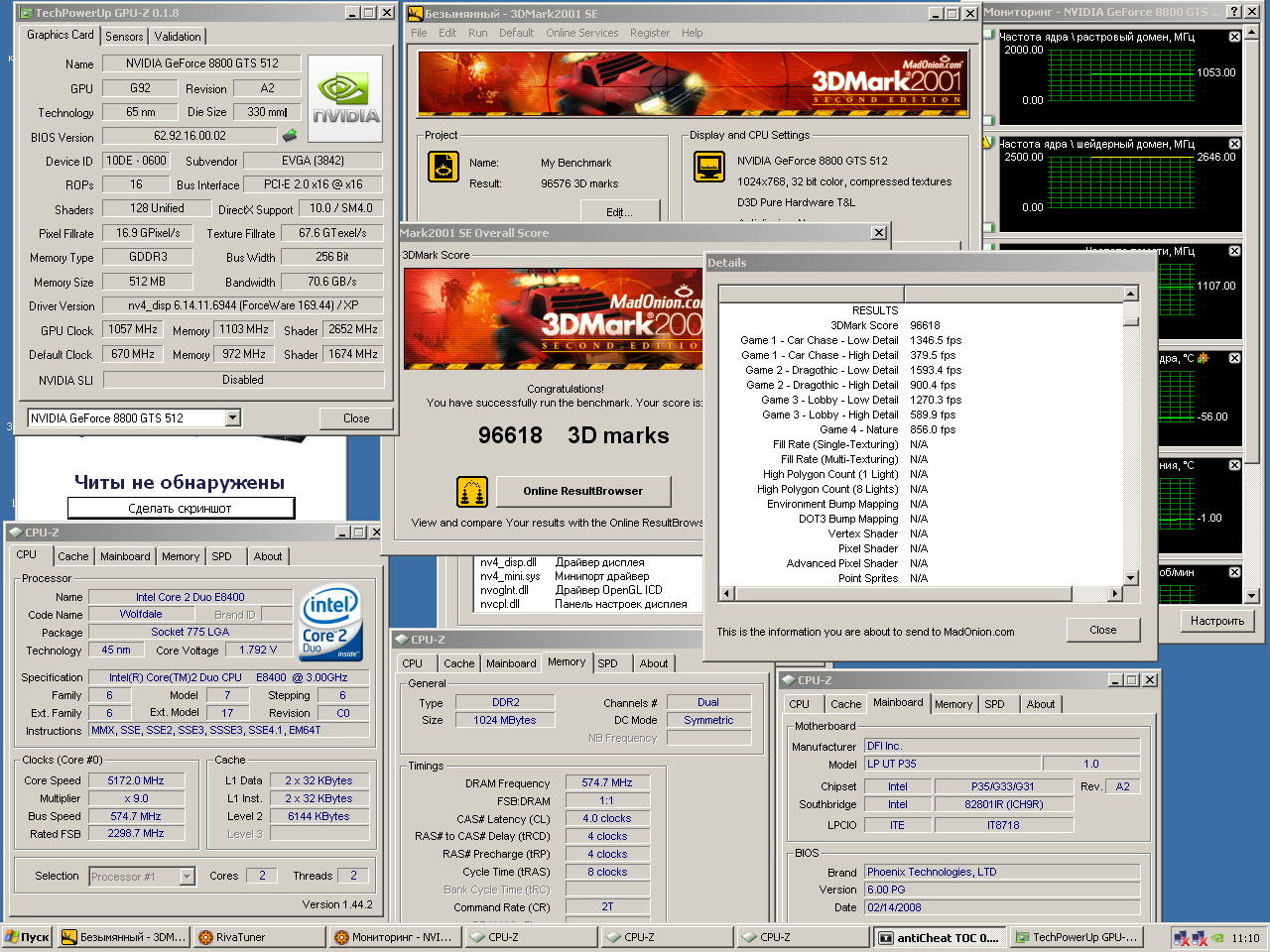Open the File menu in 3DMark2001

point(419,33)
